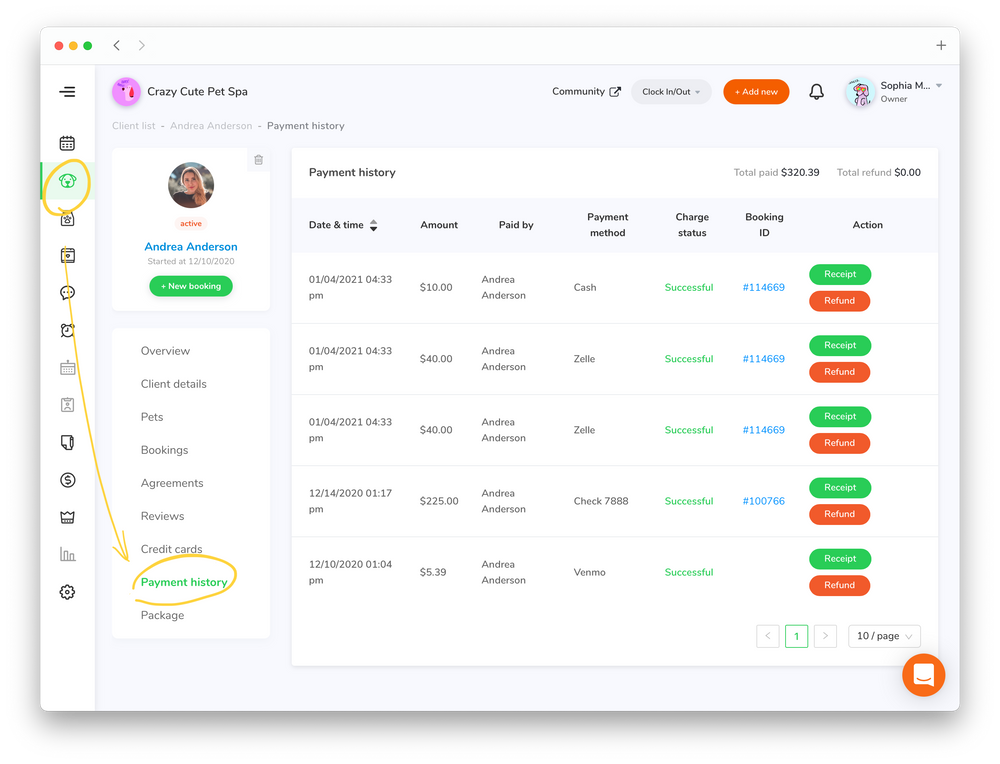Toggle the sidebar with the hamburger icon
Screen dimensions: 1000x764
point(67,91)
